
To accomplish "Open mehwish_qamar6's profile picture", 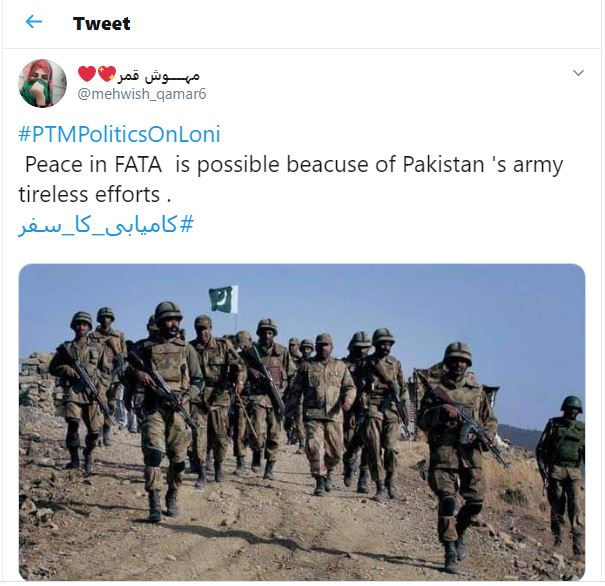I will coord(42,83).
